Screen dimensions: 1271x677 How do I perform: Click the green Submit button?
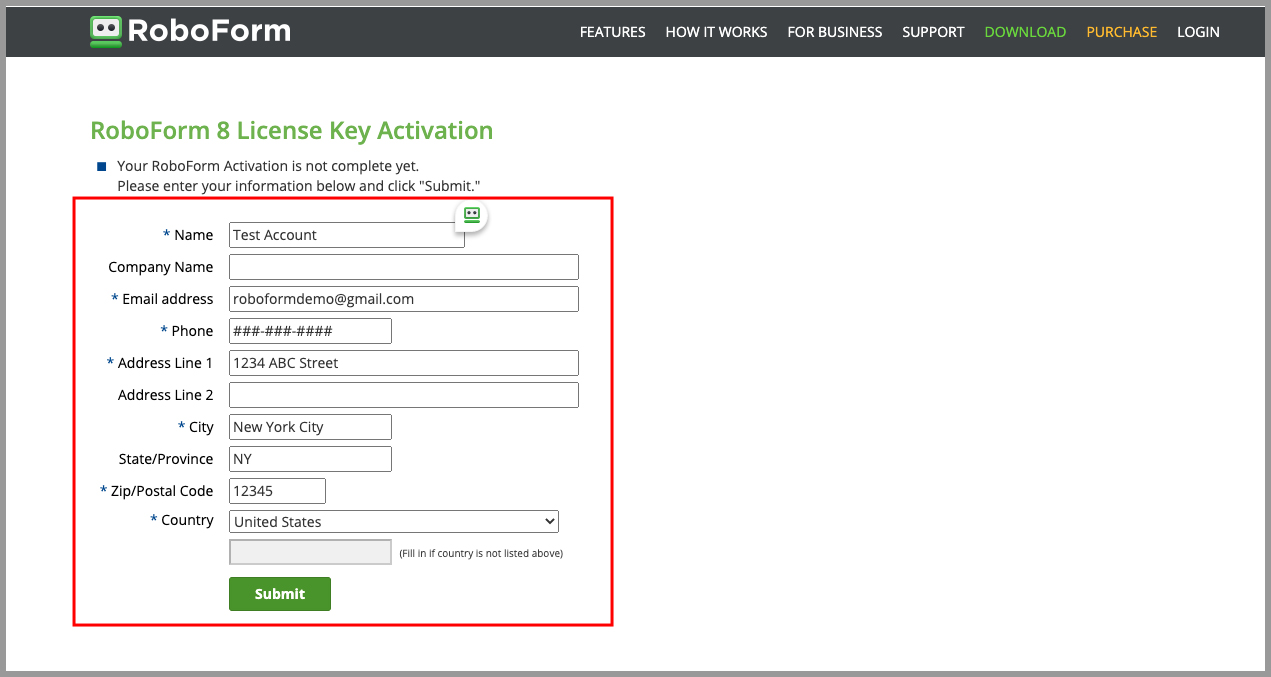[280, 594]
